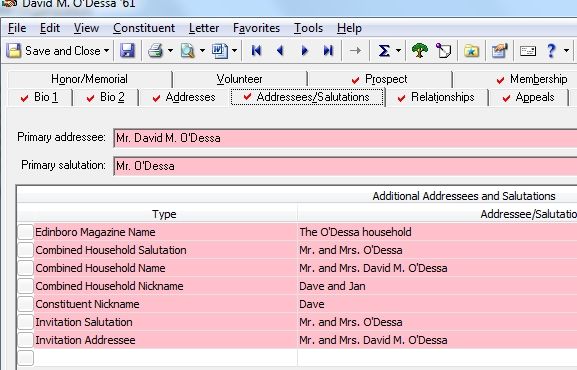Screen dimensions: 577x370
Task: Open the Favorites menu
Action: (x=256, y=28)
